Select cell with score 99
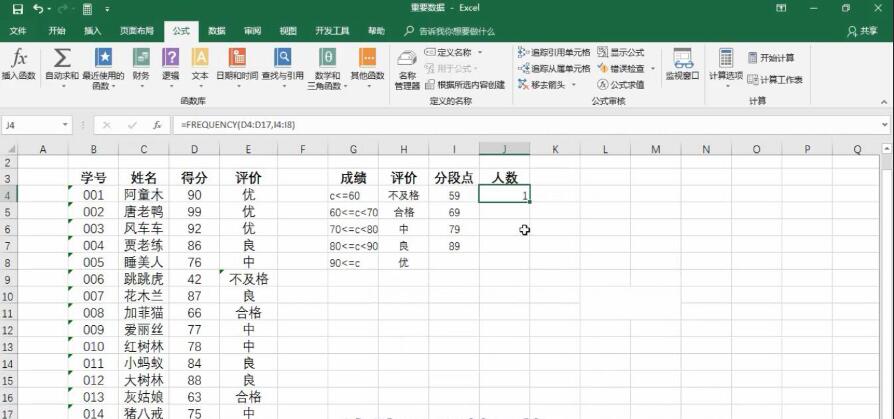The image size is (894, 419). [194, 212]
